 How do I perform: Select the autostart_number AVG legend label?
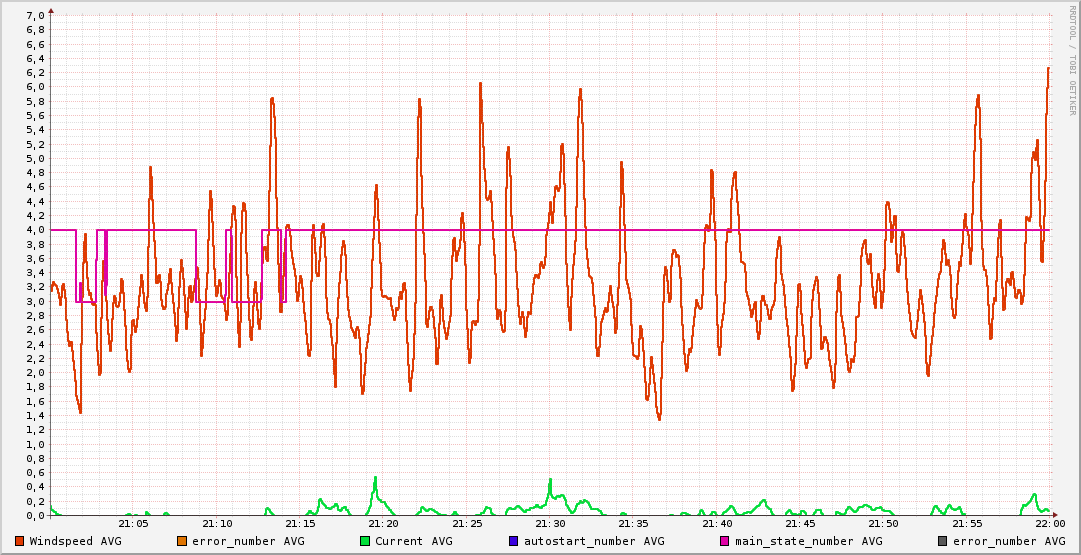tap(593, 541)
